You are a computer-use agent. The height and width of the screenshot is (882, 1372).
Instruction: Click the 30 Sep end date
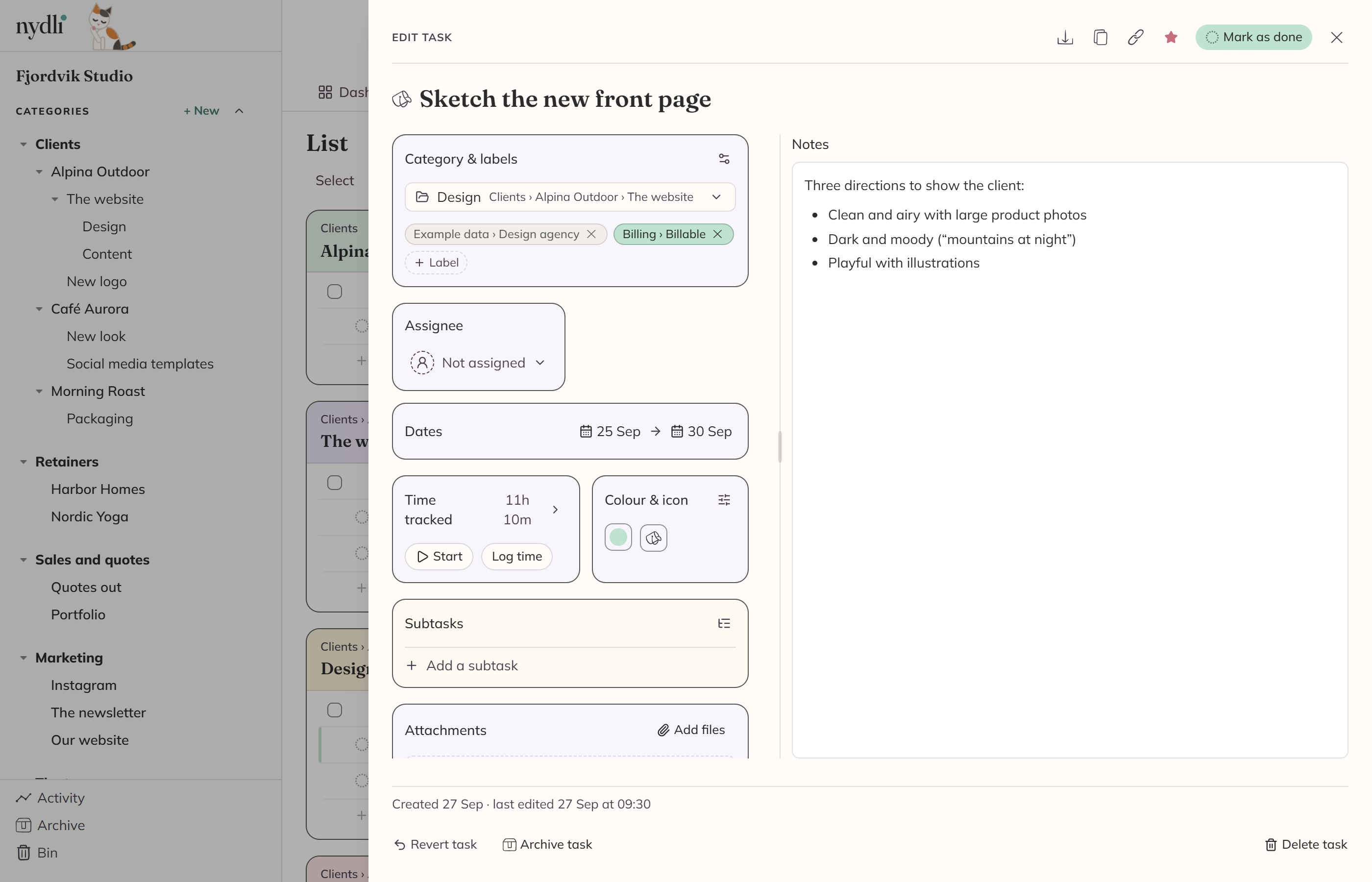[701, 431]
